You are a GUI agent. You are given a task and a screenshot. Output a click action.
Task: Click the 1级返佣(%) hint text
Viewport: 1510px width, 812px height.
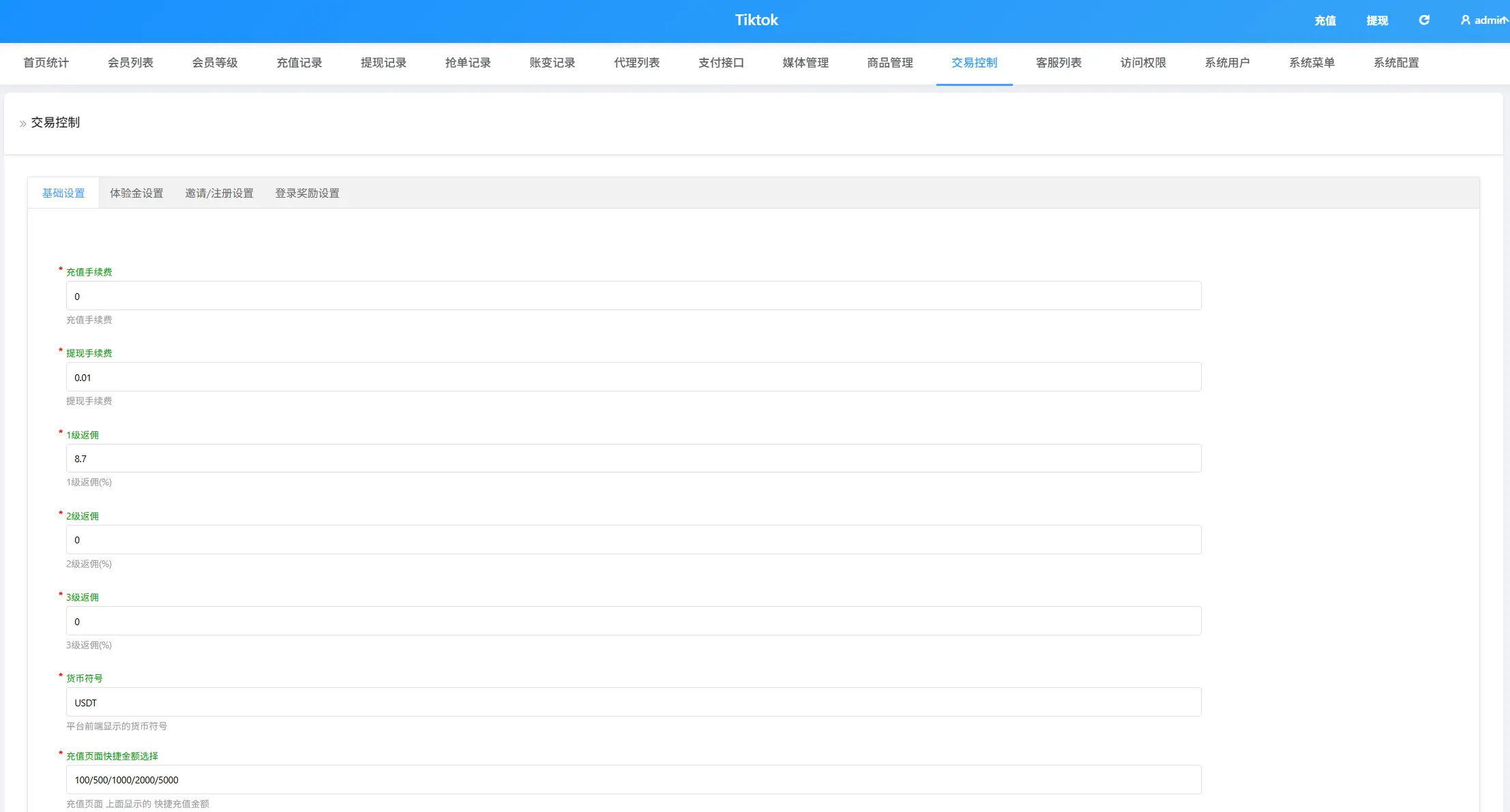tap(89, 482)
